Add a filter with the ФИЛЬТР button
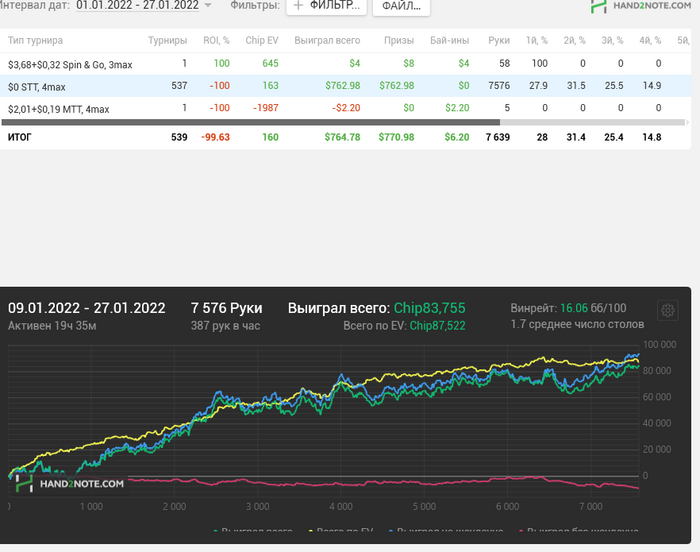Image resolution: width=700 pixels, height=552 pixels. [326, 6]
